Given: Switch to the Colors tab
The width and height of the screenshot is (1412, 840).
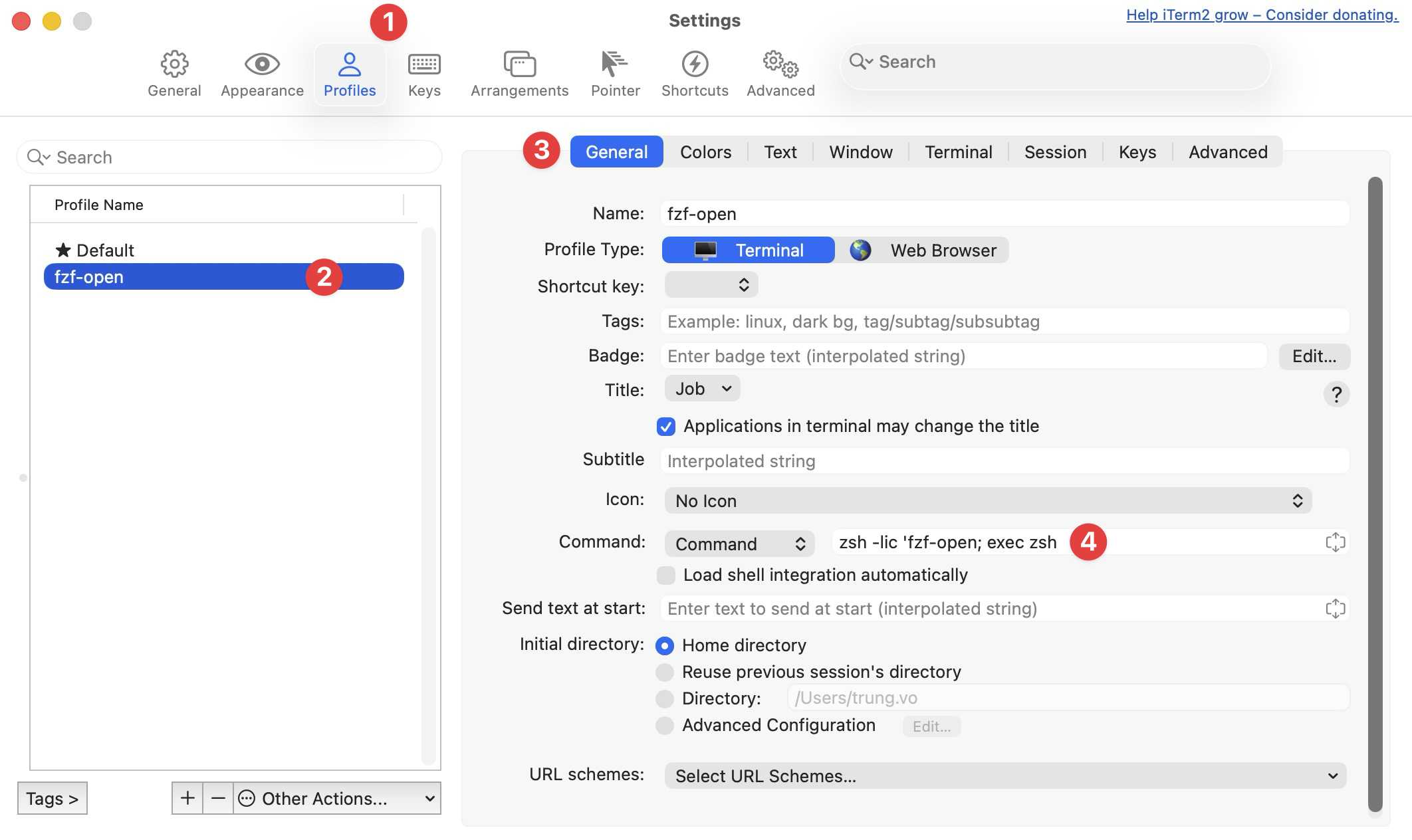Looking at the screenshot, I should (705, 152).
